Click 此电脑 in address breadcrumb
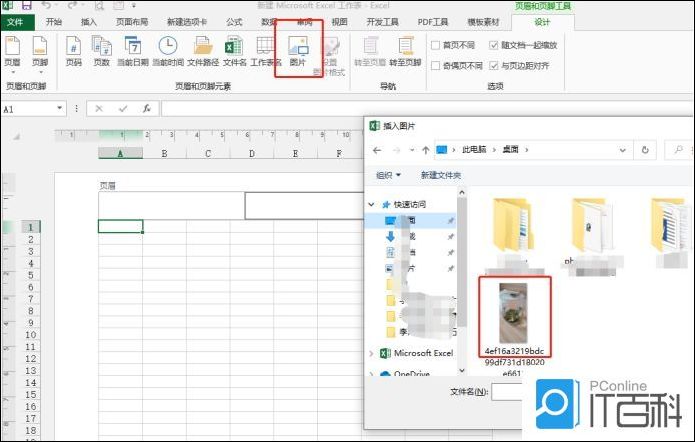695x442 pixels. pyautogui.click(x=474, y=150)
